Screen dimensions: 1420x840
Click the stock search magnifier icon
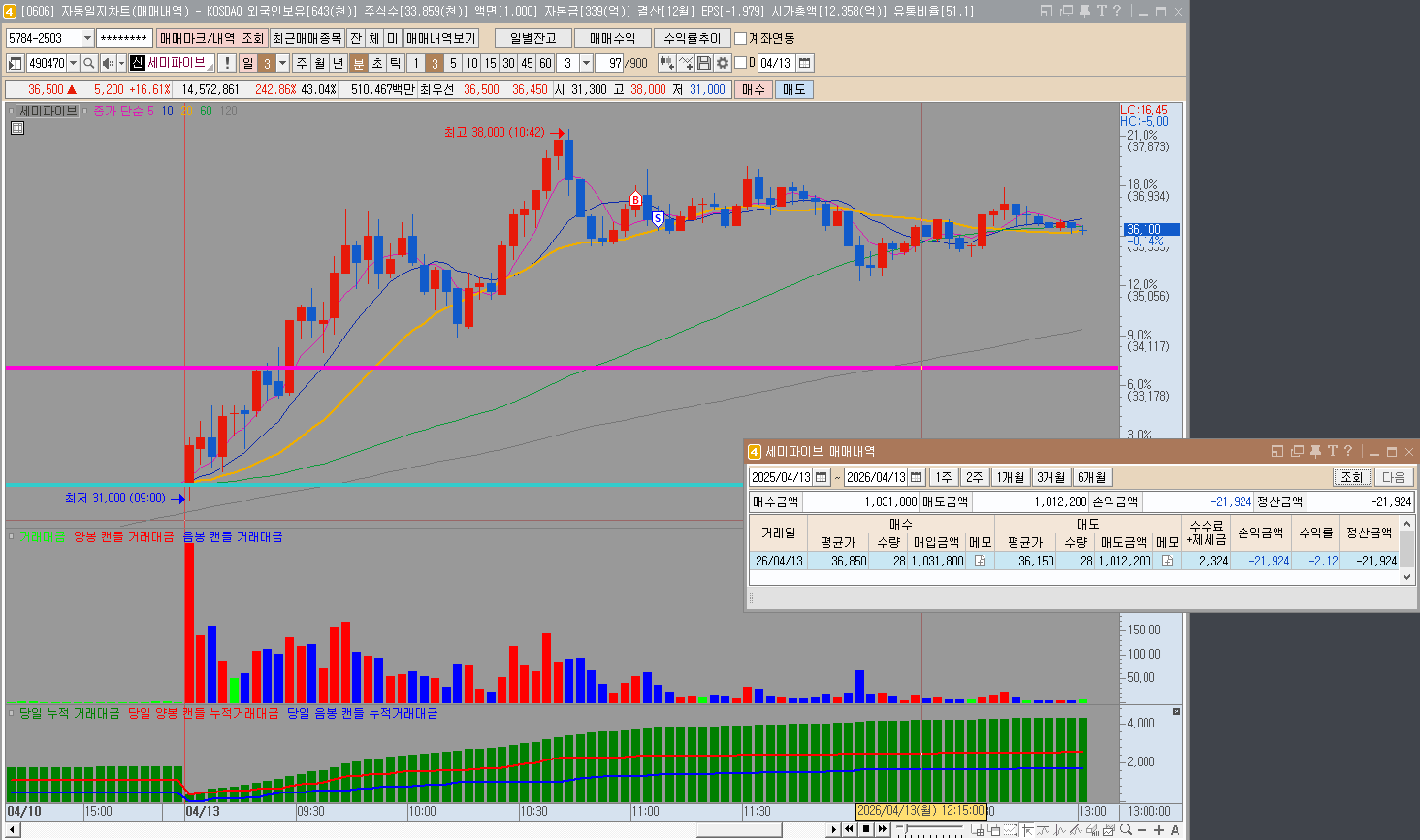point(88,63)
